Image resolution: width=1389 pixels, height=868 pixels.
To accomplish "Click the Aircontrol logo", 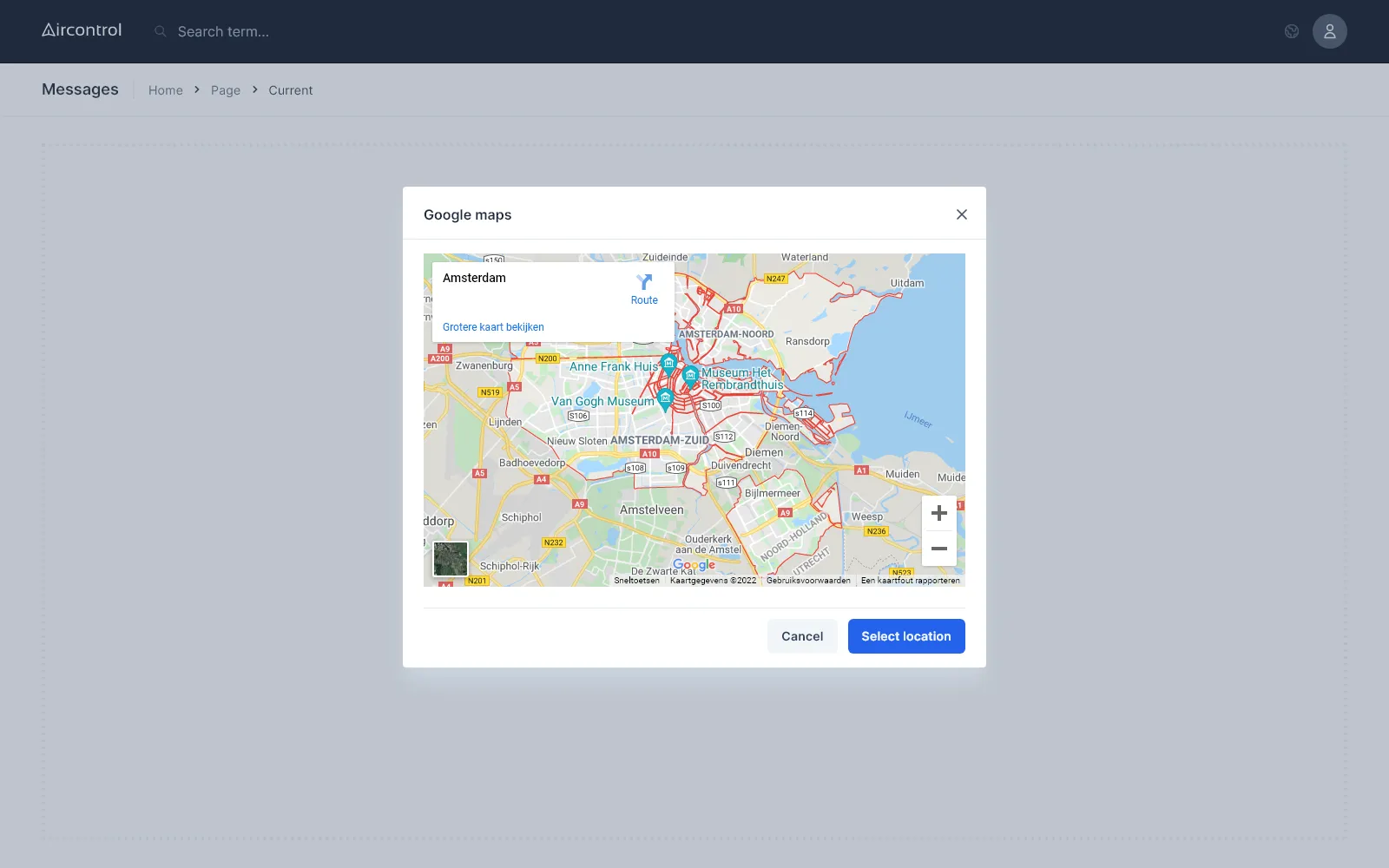I will [x=82, y=30].
